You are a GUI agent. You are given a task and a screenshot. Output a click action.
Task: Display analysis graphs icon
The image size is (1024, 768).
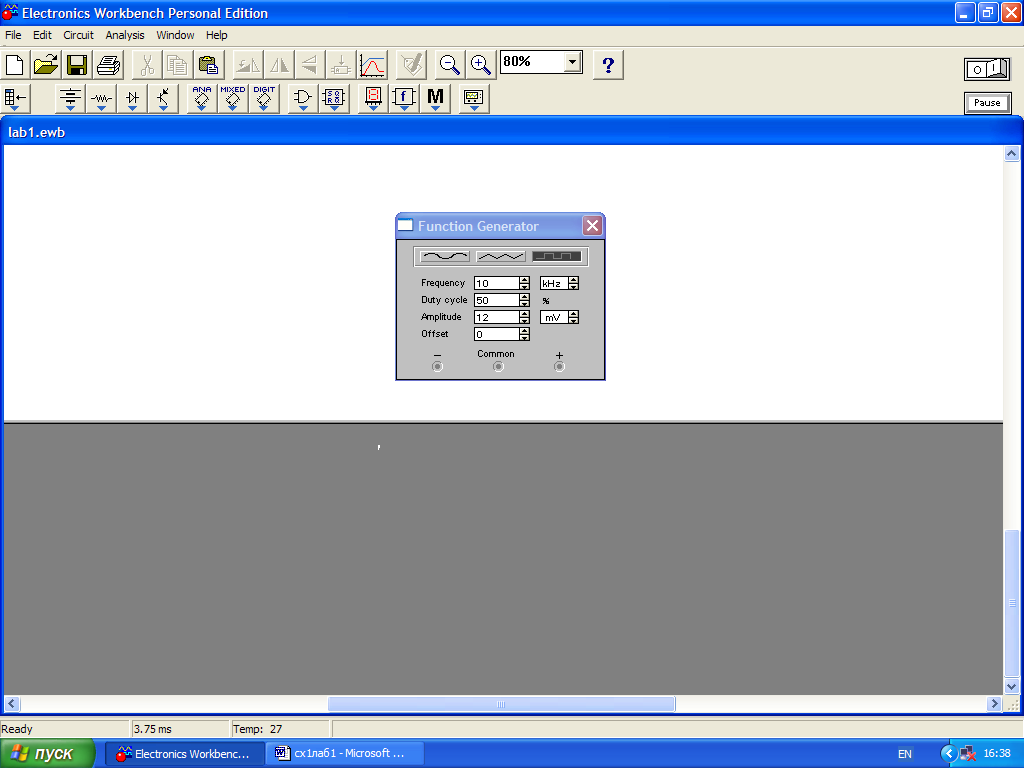372,65
